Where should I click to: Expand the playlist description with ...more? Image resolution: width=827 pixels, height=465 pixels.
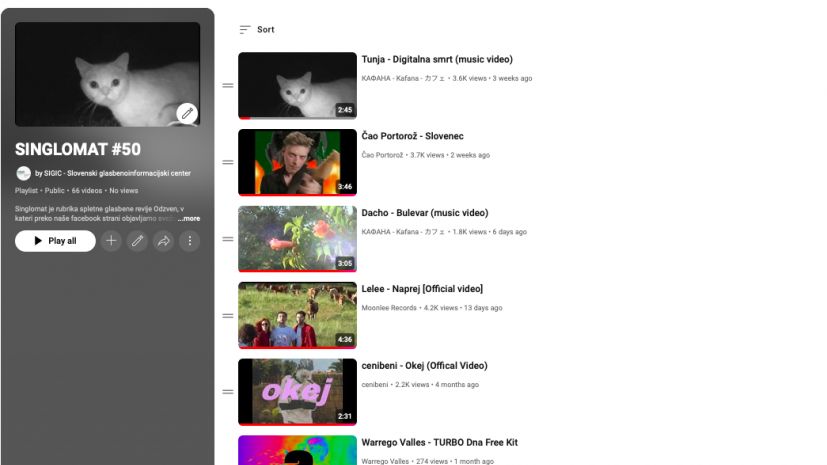(189, 218)
